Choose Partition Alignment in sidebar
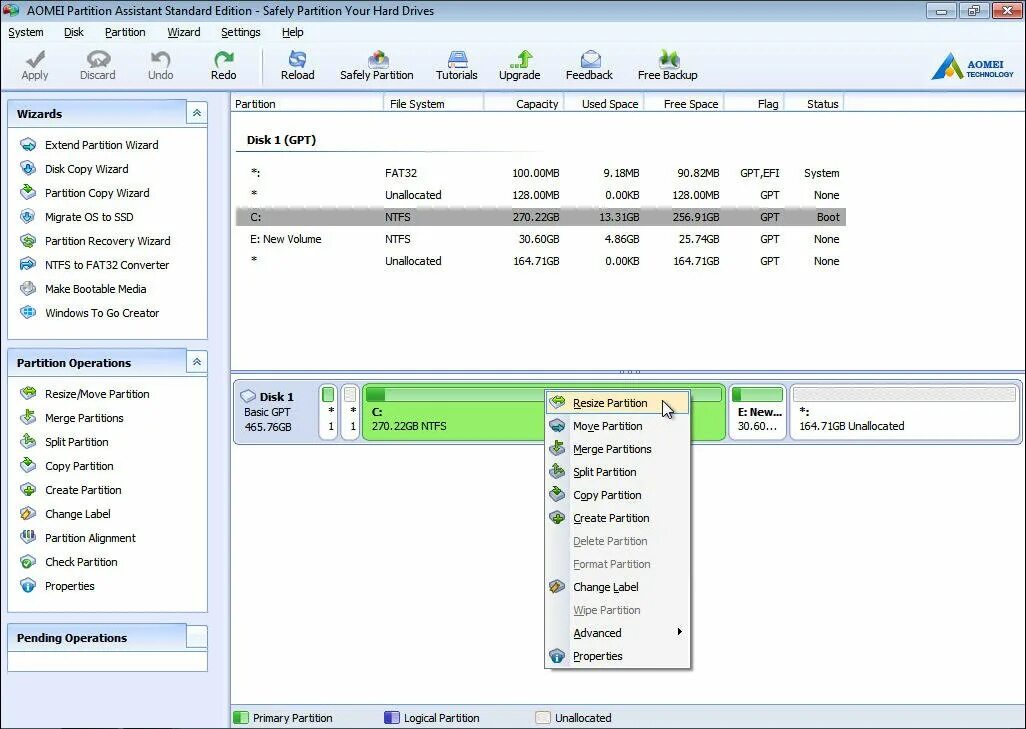The width and height of the screenshot is (1026, 729). (78, 538)
